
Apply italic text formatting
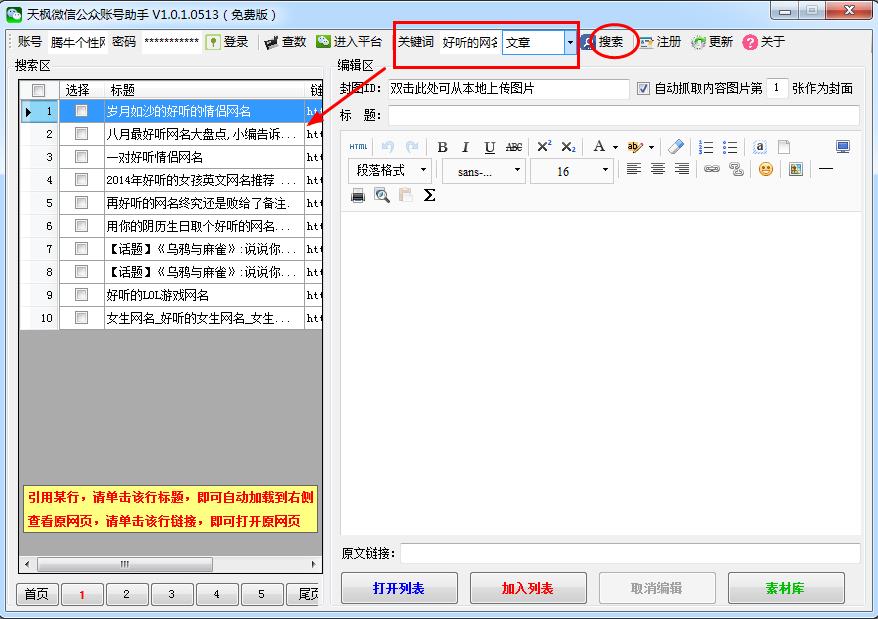tap(466, 147)
